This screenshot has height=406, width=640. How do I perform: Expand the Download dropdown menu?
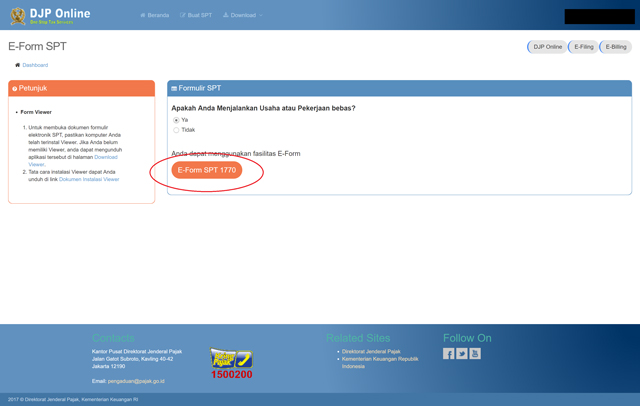pos(242,15)
